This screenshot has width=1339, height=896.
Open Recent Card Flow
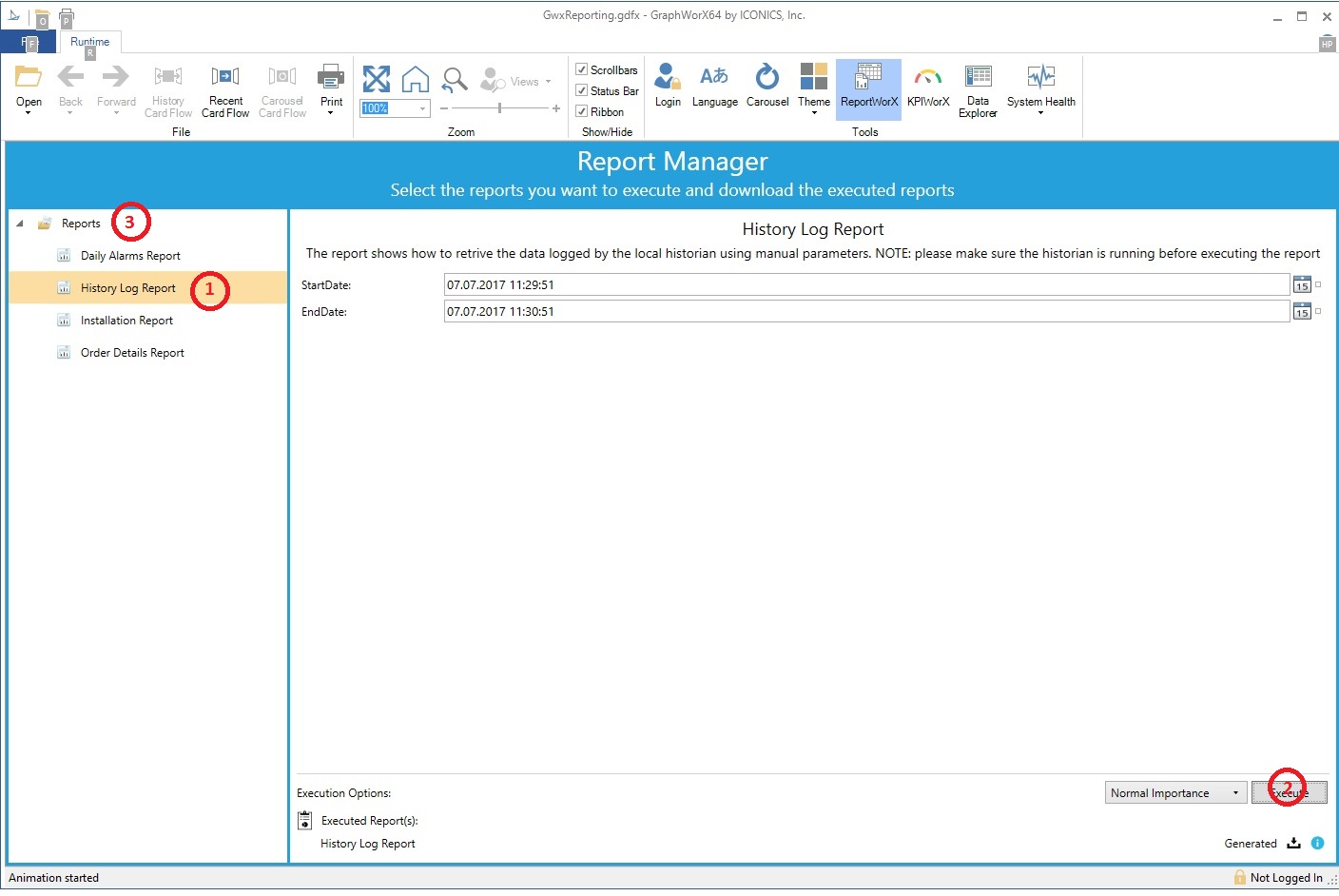pos(225,91)
